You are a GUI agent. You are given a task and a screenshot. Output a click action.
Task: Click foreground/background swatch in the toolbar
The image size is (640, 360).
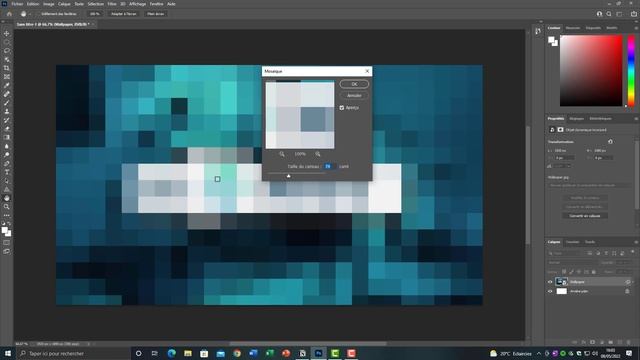(6, 231)
